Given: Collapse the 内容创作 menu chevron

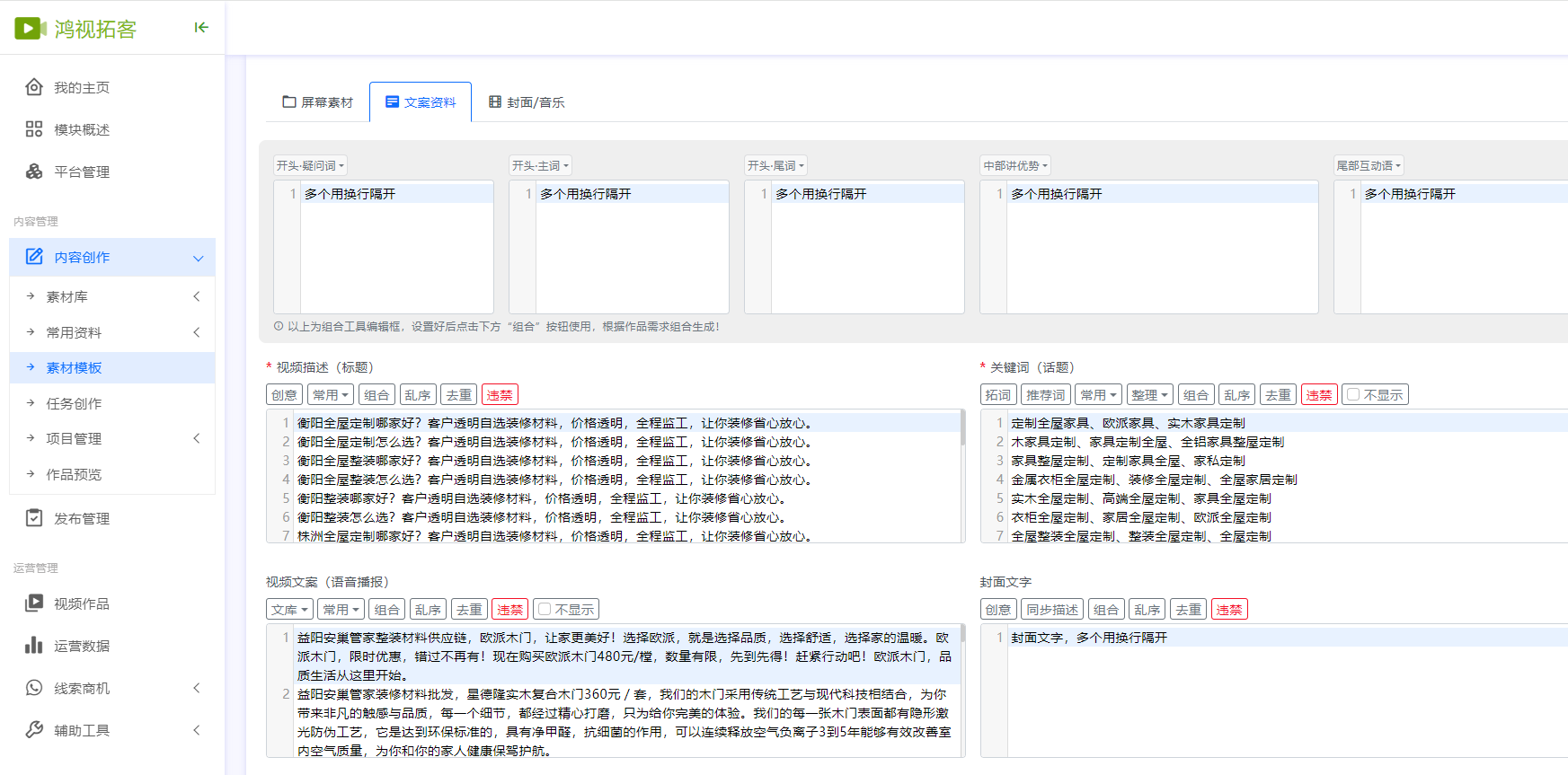Looking at the screenshot, I should 198,258.
